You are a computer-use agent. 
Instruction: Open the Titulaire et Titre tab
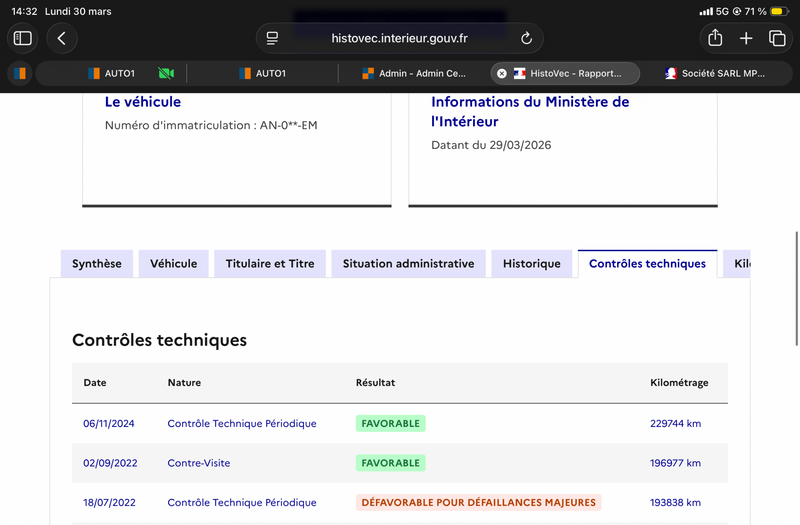pyautogui.click(x=269, y=264)
